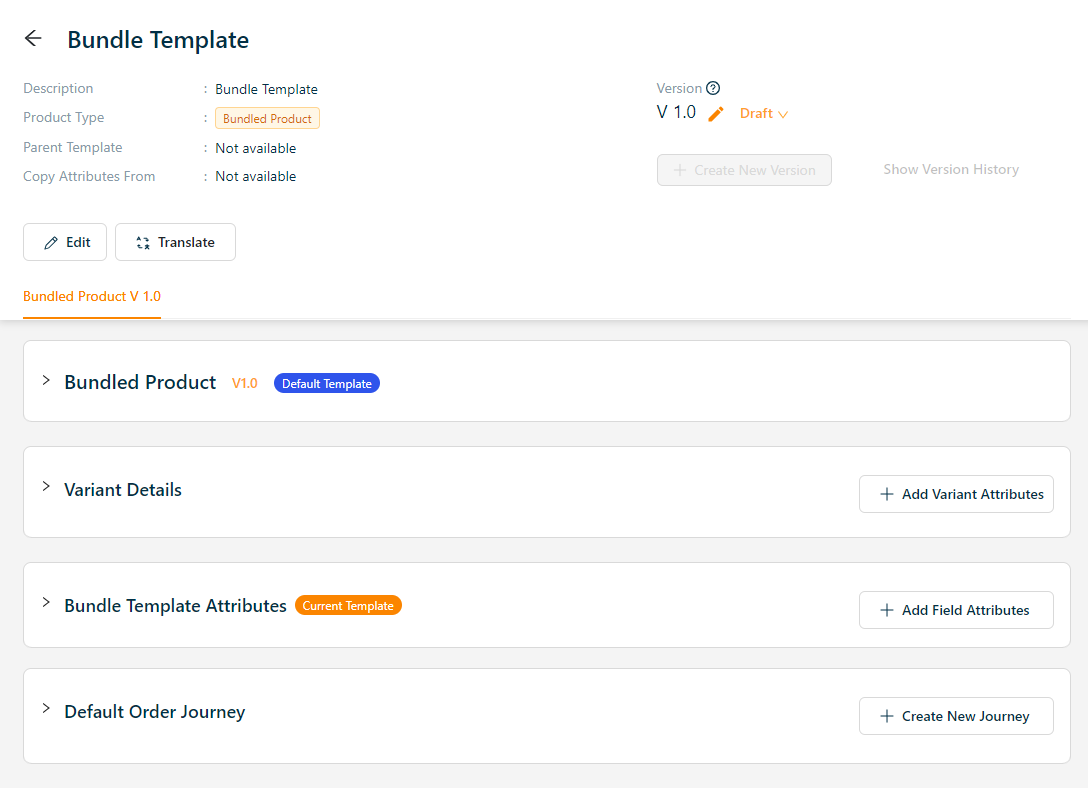Switch to Bundled Product V 1.0 tab
Viewport: 1088px width, 793px height.
click(92, 297)
